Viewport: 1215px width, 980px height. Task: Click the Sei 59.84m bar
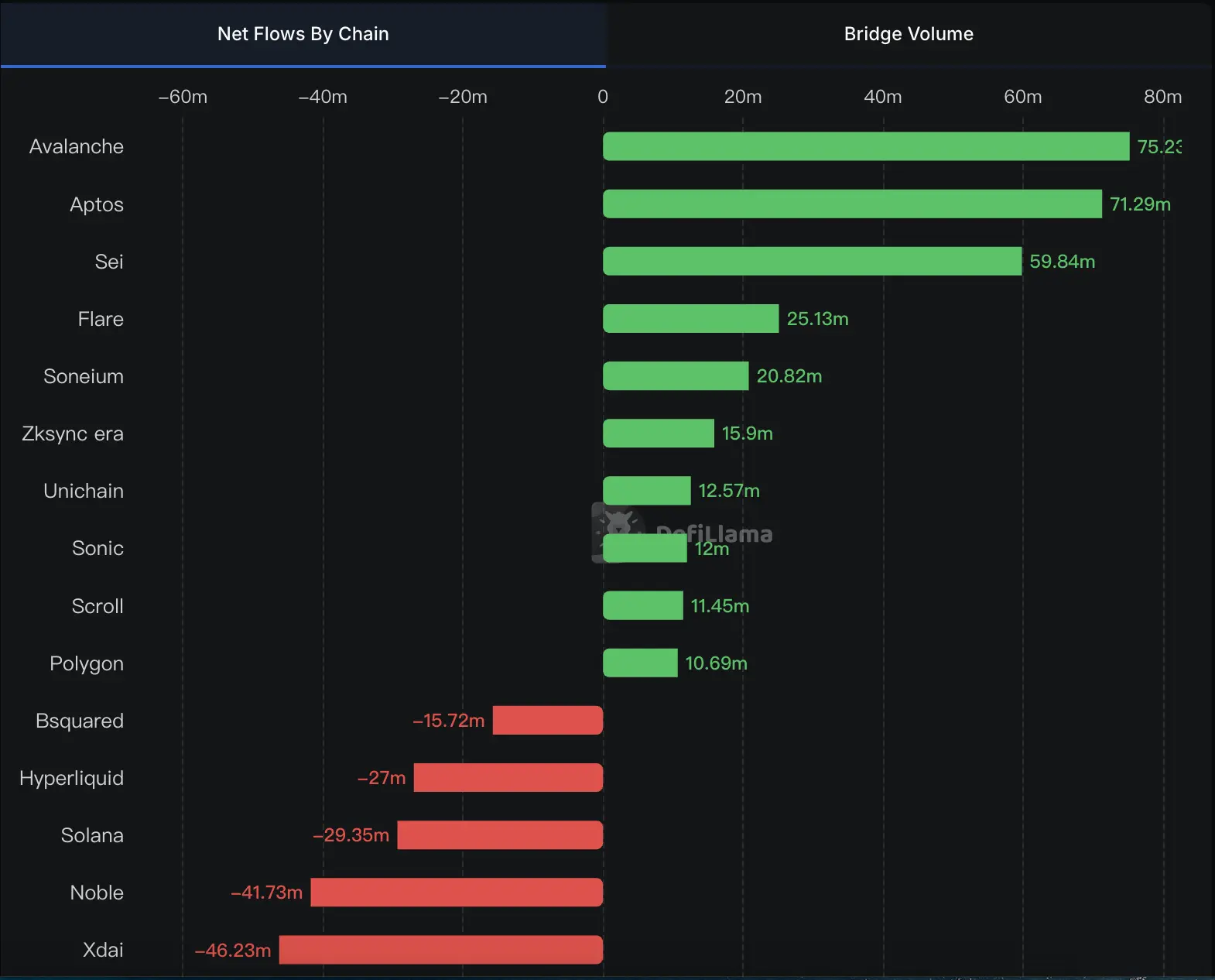tap(812, 261)
